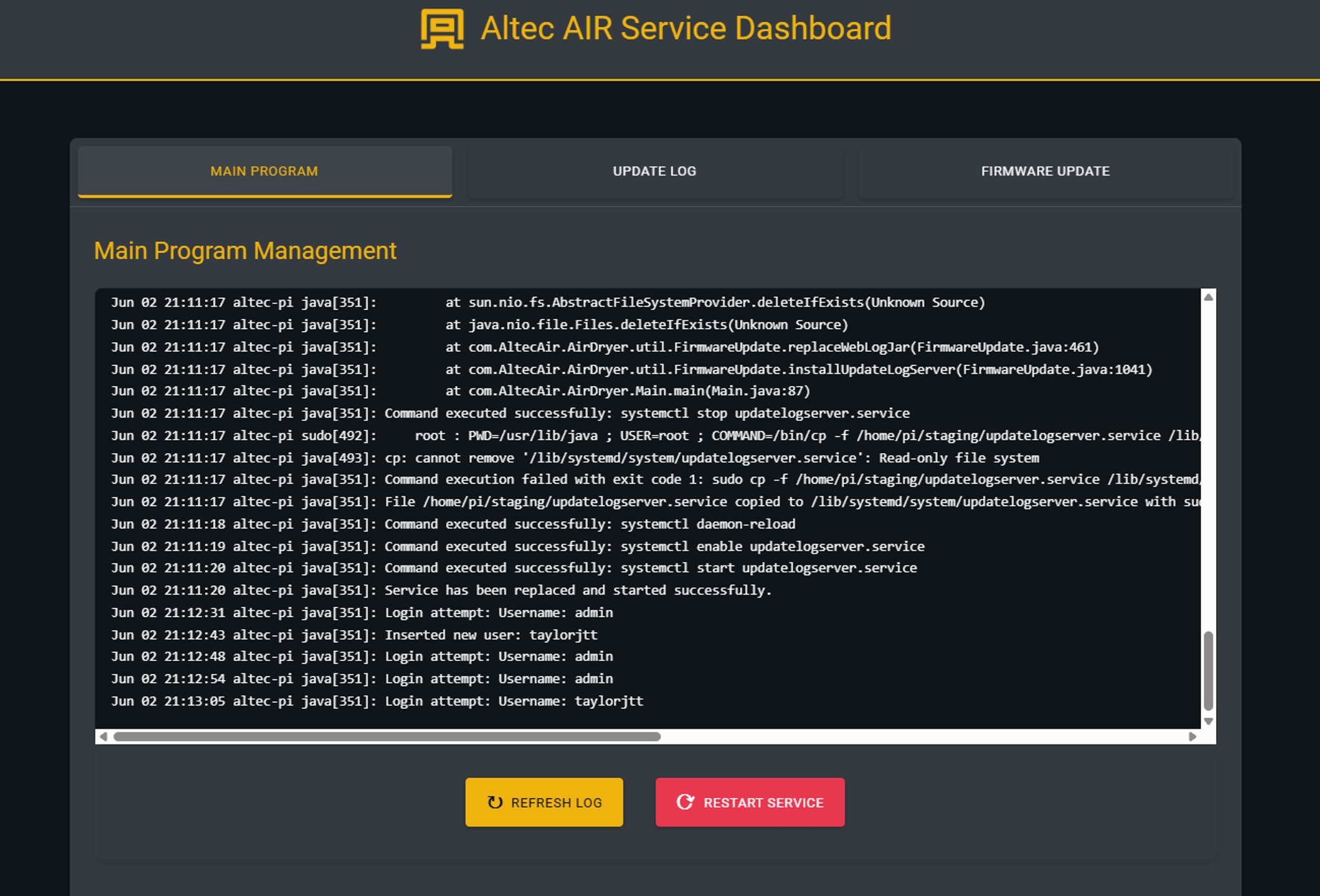Viewport: 1320px width, 896px height.
Task: Click log line 'systemctl start updatelogserver.service'
Action: [x=513, y=568]
